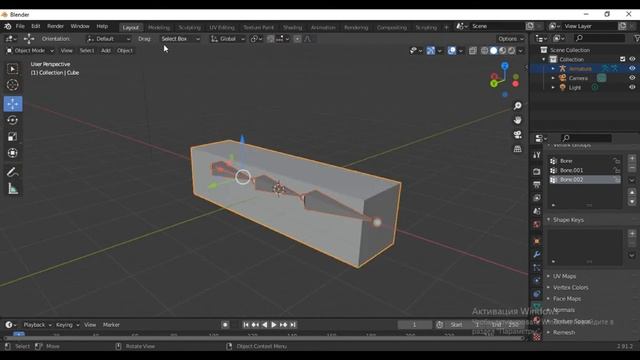Hide the Camera with its eye icon

click(632, 78)
